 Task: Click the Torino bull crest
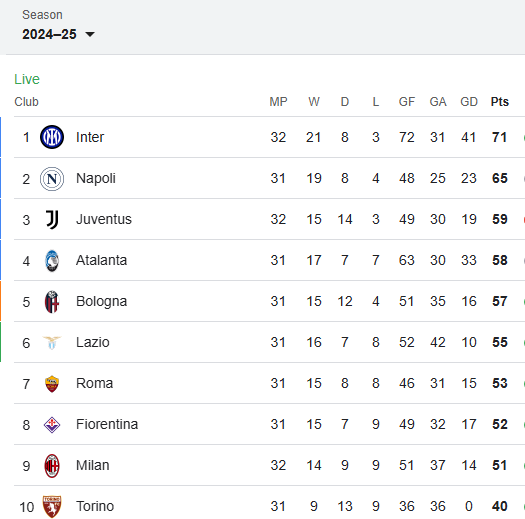click(52, 507)
